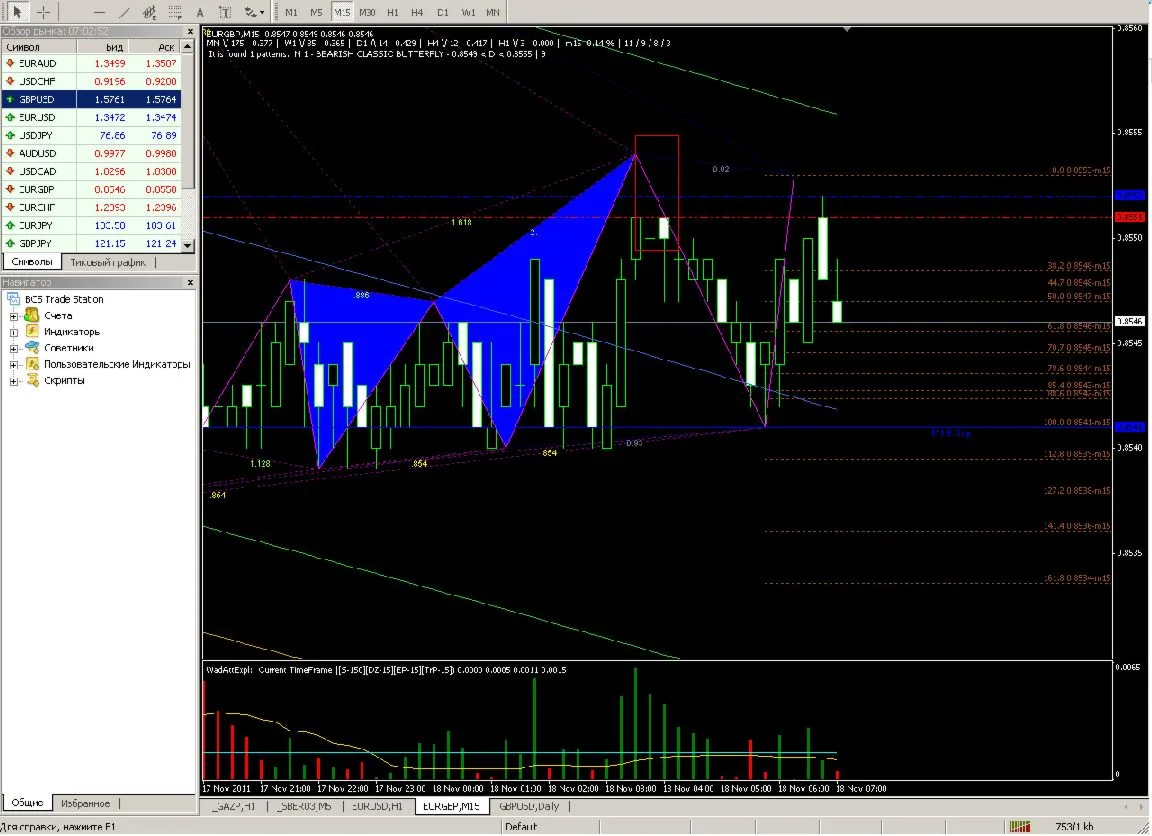
Task: Click the GBPUSD up-arrow icon
Action: pos(10,99)
